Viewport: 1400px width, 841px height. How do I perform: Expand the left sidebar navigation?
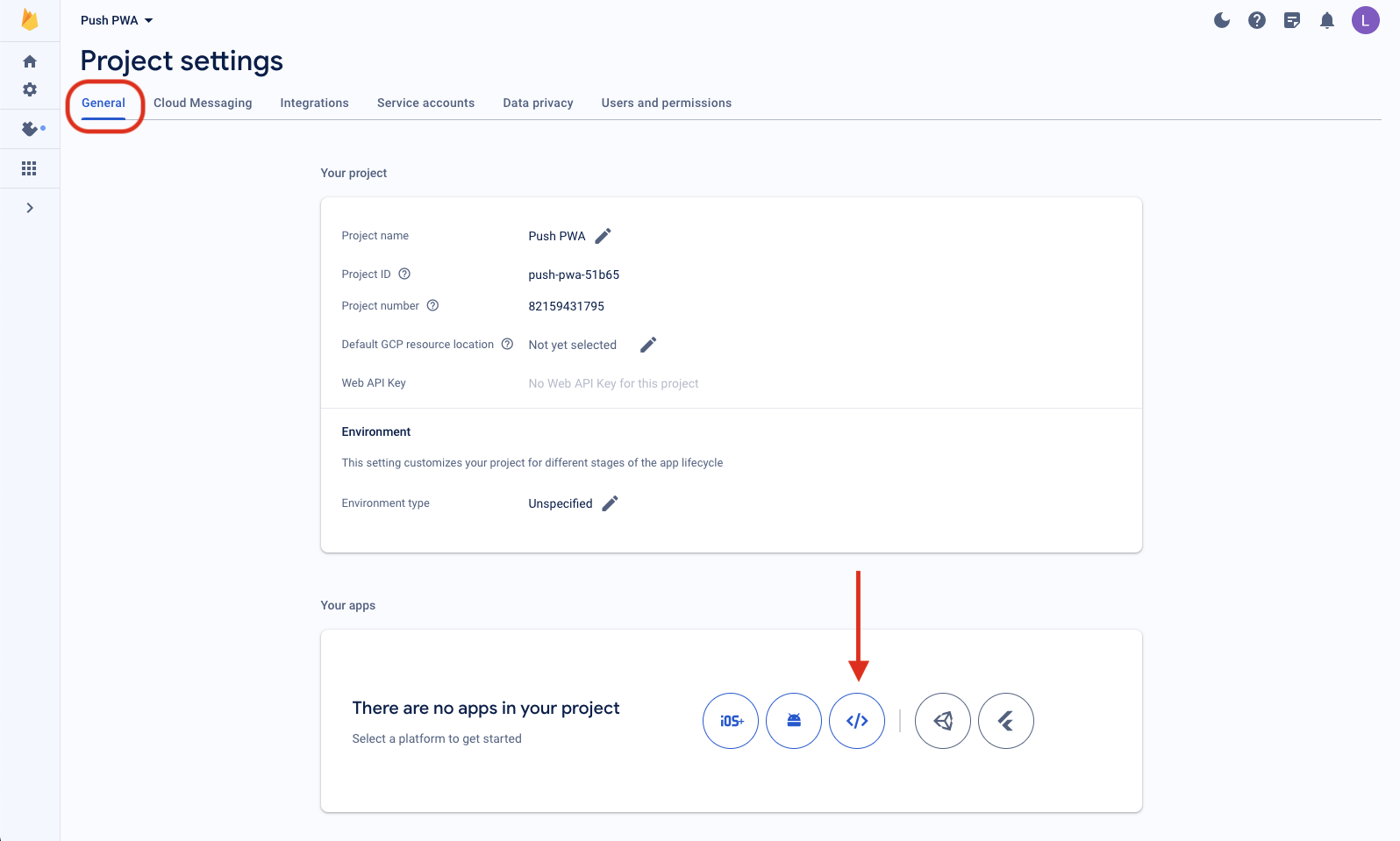coord(30,208)
